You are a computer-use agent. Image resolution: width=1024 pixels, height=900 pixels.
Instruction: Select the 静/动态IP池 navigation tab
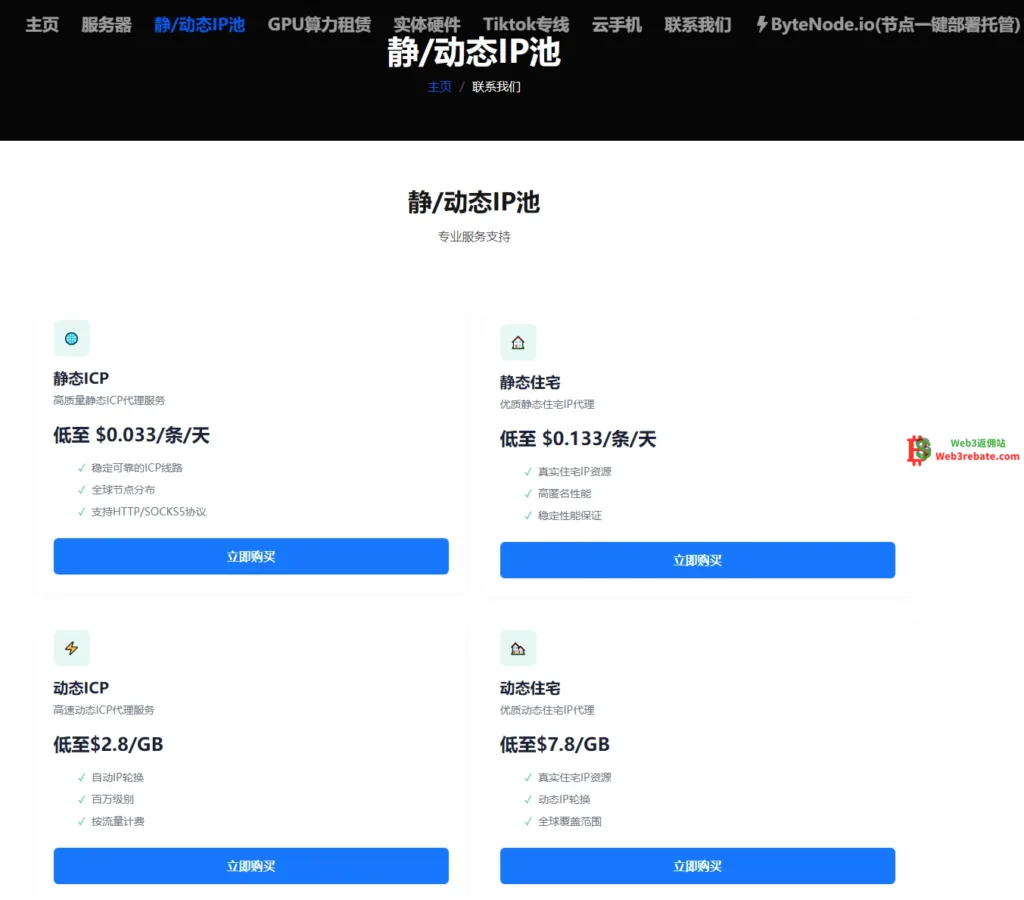[199, 24]
